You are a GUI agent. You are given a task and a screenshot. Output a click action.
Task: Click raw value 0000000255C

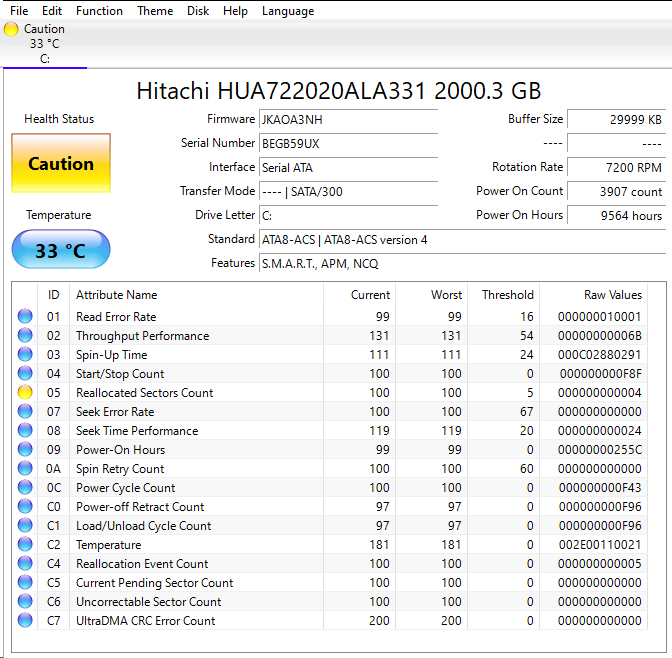pyautogui.click(x=600, y=450)
